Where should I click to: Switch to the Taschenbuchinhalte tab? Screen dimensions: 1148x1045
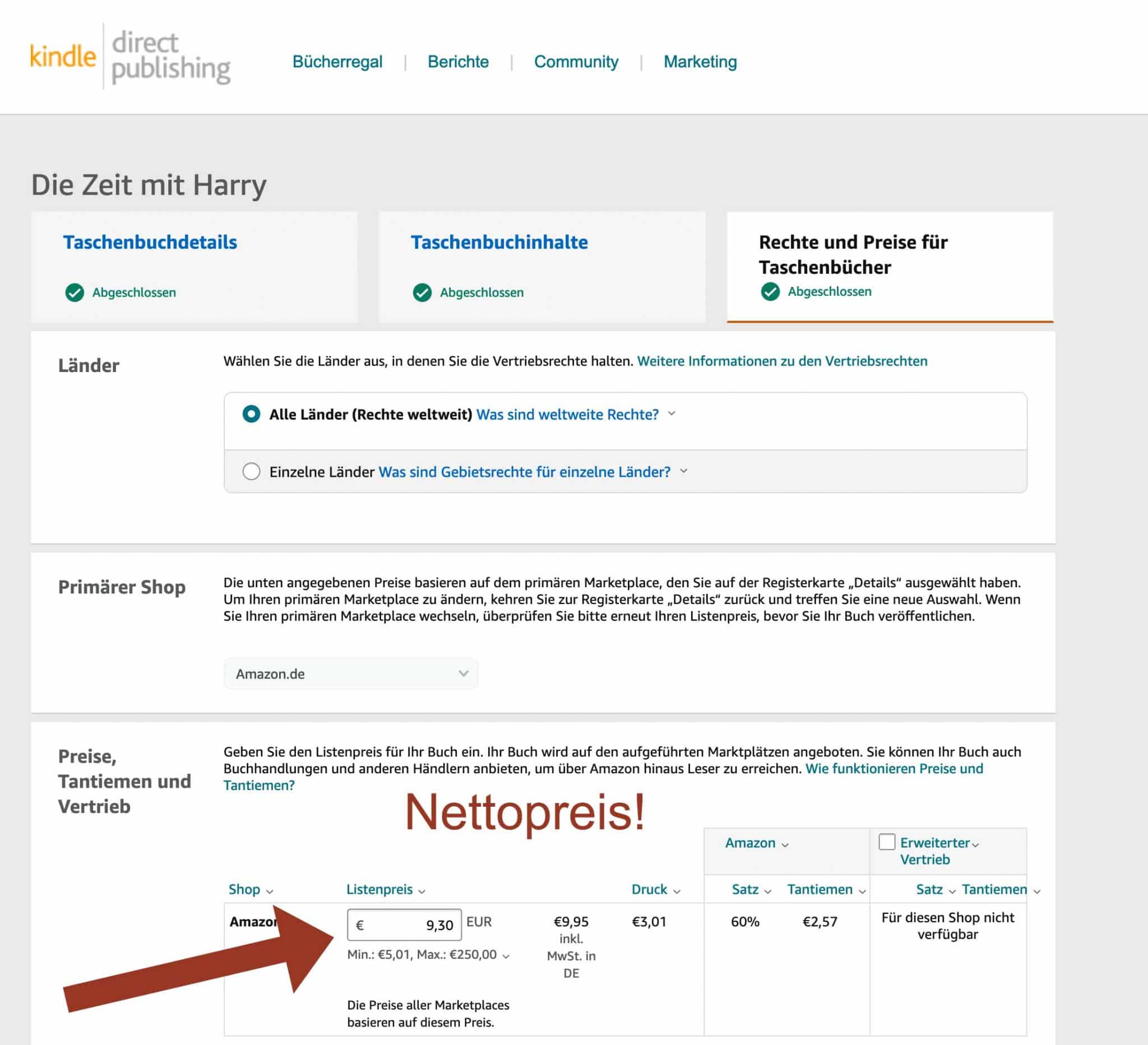(499, 242)
